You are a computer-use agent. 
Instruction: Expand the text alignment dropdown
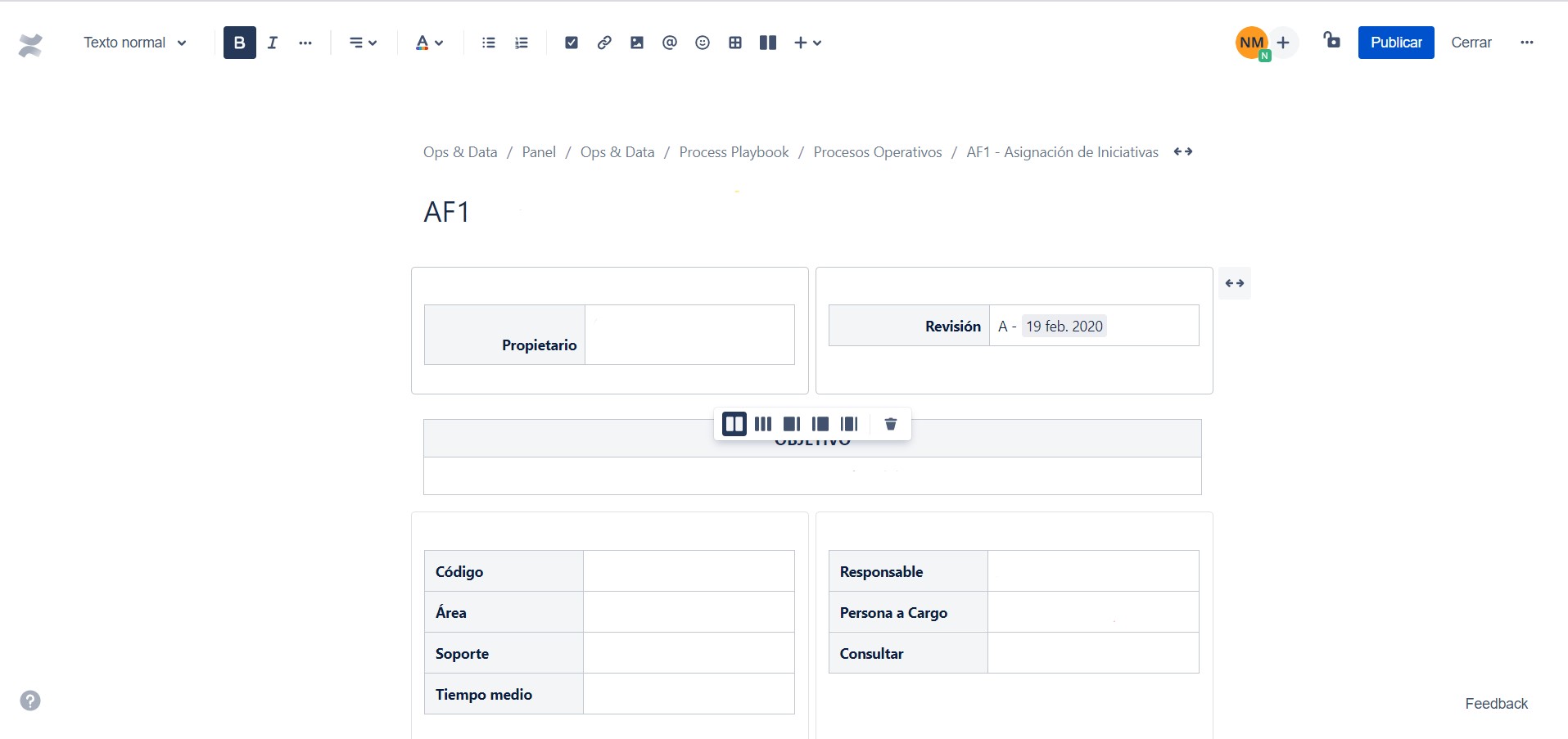pyautogui.click(x=361, y=43)
